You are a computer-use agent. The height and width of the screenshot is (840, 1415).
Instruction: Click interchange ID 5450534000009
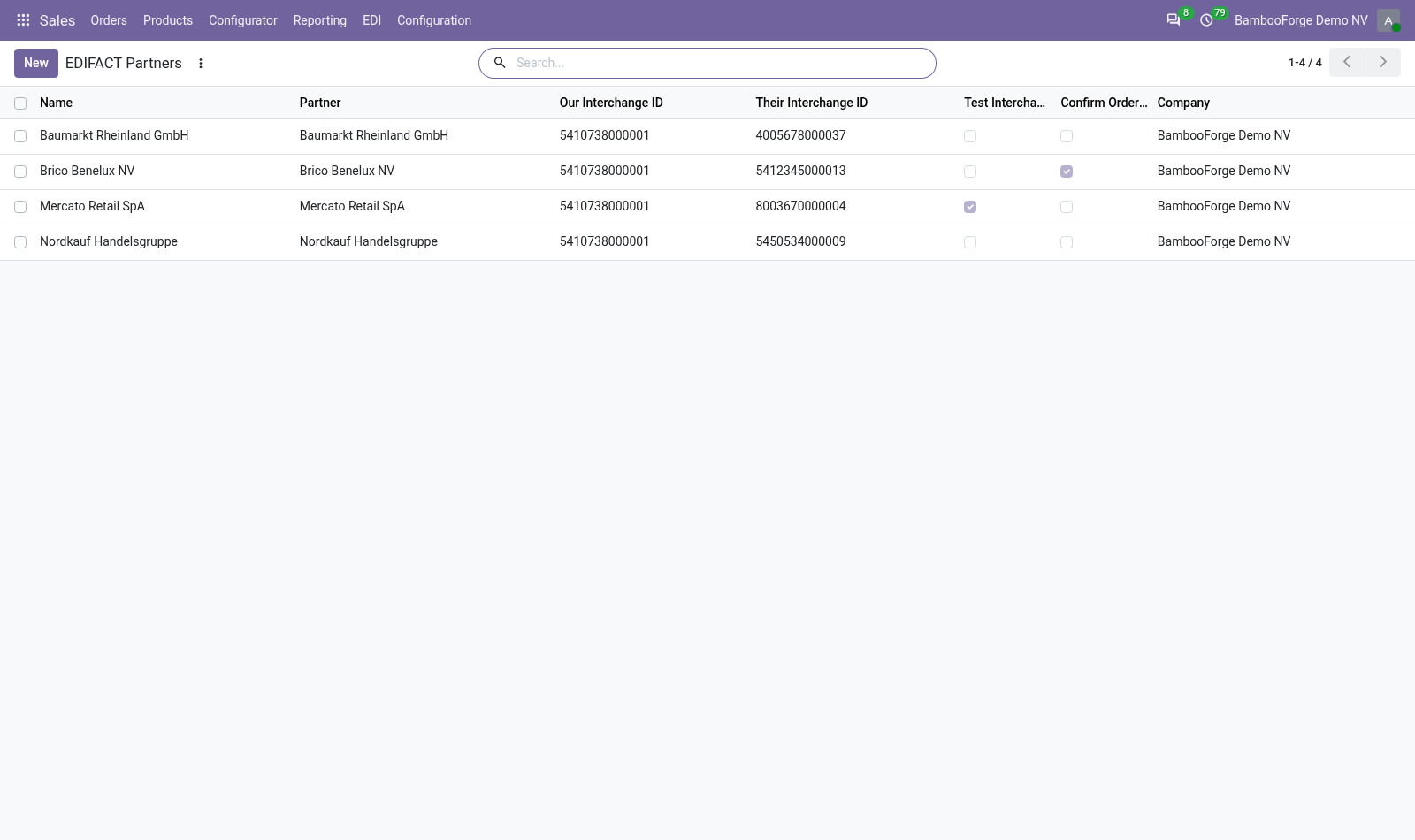click(x=801, y=241)
